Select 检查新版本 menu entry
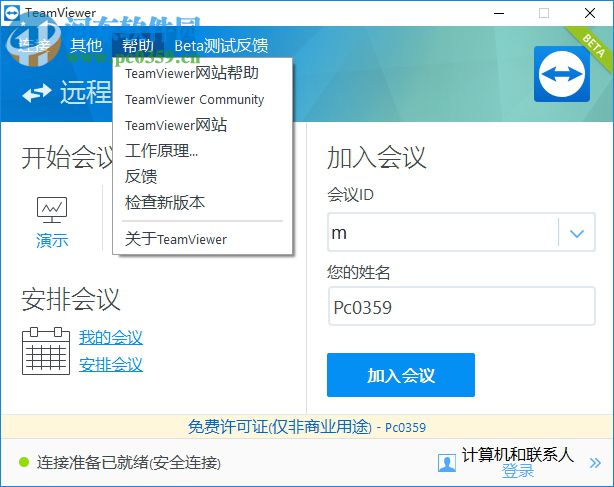 coord(165,202)
